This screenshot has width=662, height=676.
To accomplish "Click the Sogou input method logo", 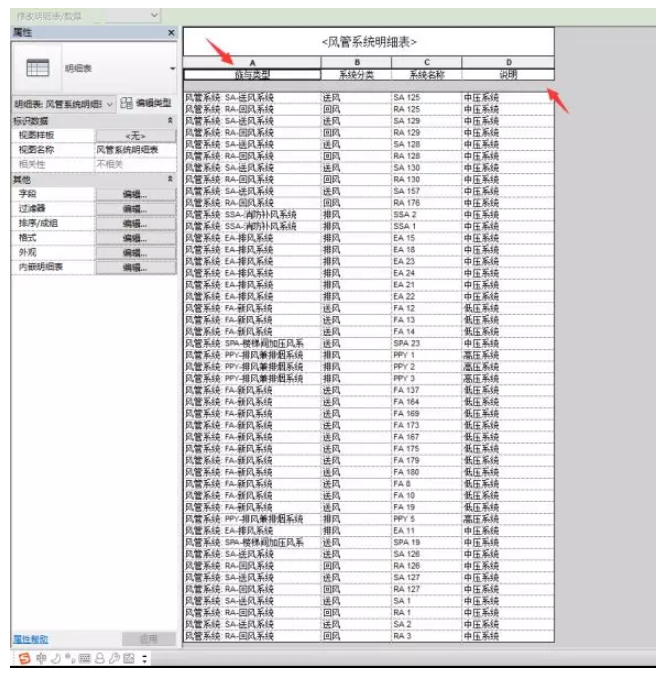I will point(25,658).
